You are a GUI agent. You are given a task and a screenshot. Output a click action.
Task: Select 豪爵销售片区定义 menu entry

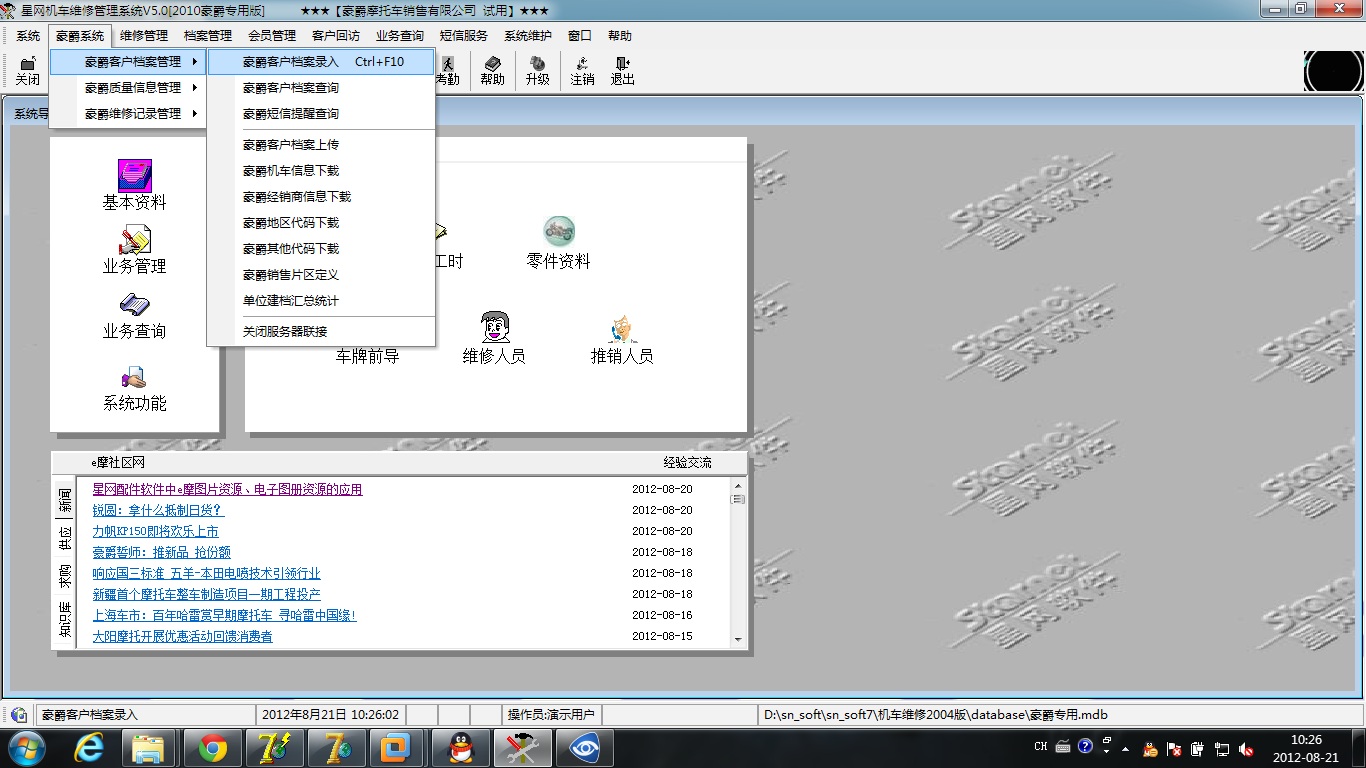321,274
